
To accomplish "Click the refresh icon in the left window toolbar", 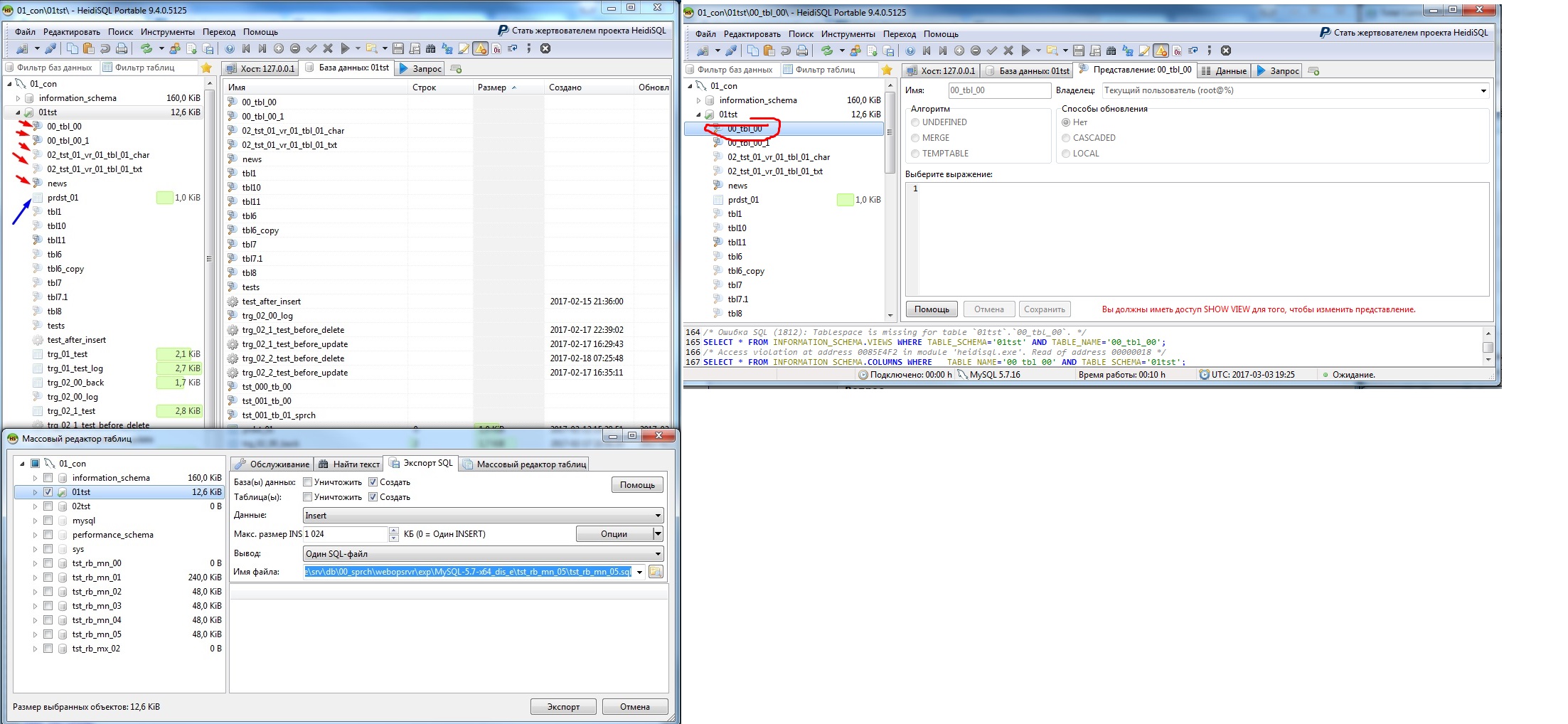I will pyautogui.click(x=146, y=48).
